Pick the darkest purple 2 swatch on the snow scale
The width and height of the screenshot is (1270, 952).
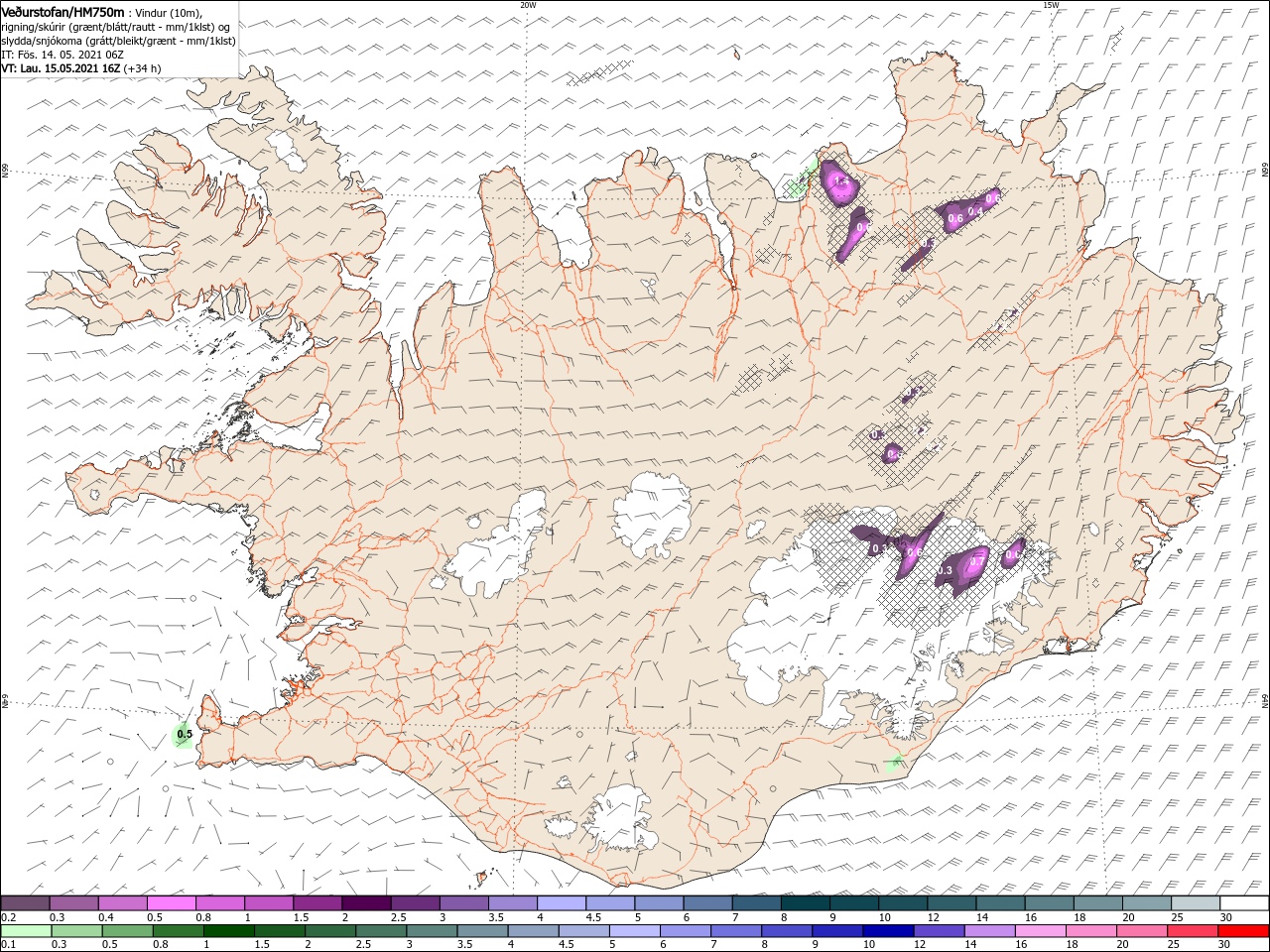coord(365,903)
